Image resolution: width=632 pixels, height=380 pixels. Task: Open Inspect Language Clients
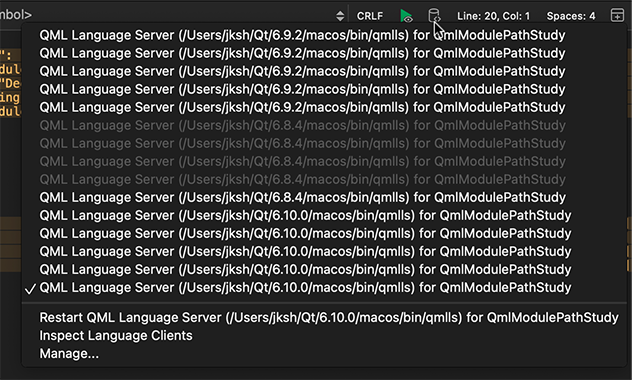pyautogui.click(x=116, y=336)
